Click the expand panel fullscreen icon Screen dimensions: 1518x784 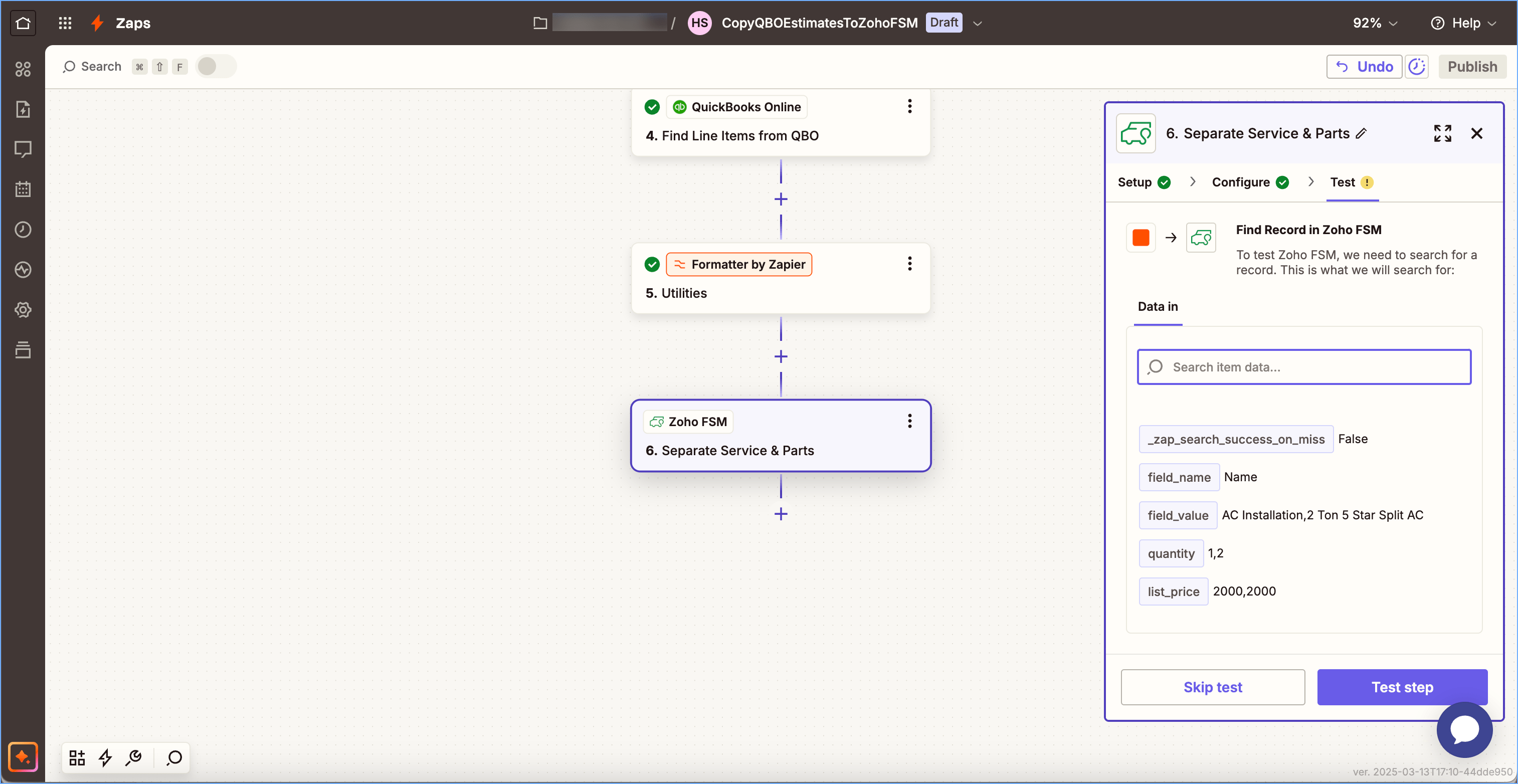pyautogui.click(x=1442, y=133)
